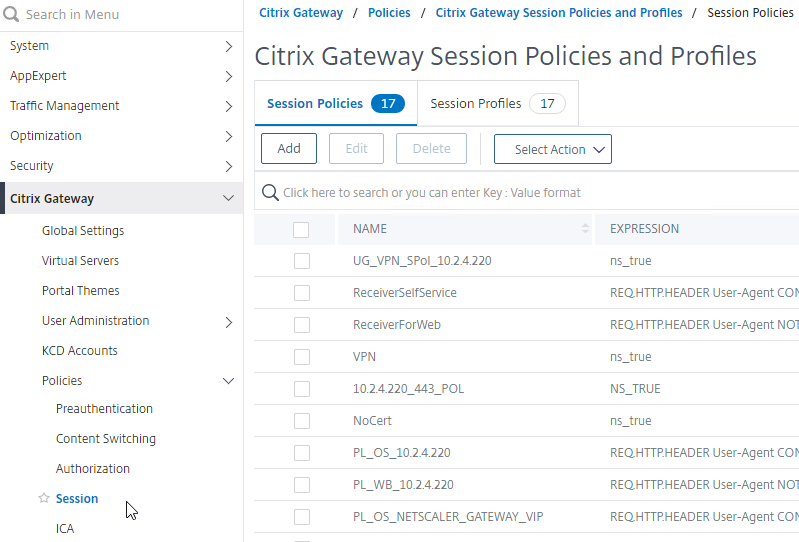Click the policy search magnifier icon
Screen dimensions: 799x542
point(270,193)
